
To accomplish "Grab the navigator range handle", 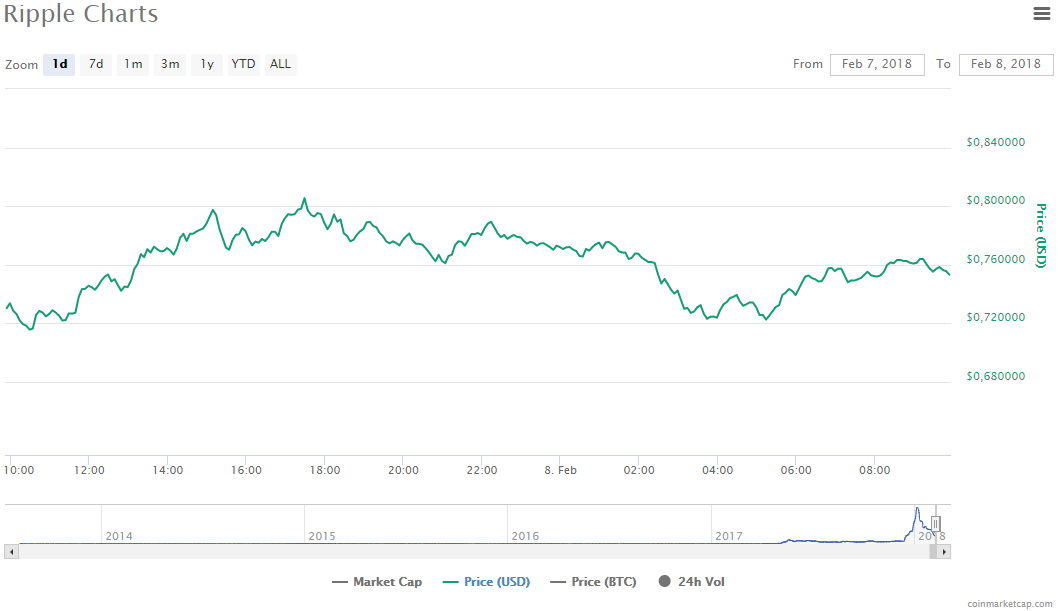I will [x=935, y=523].
